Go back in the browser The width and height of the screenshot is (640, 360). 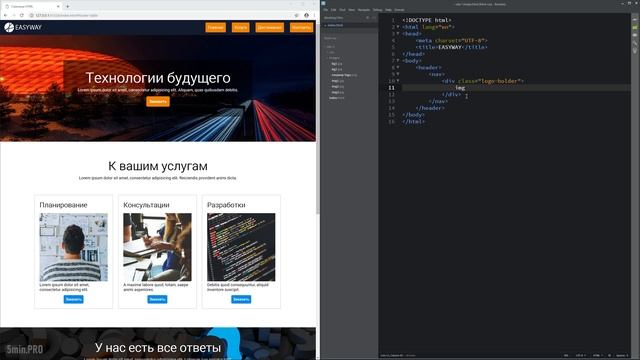5,15
